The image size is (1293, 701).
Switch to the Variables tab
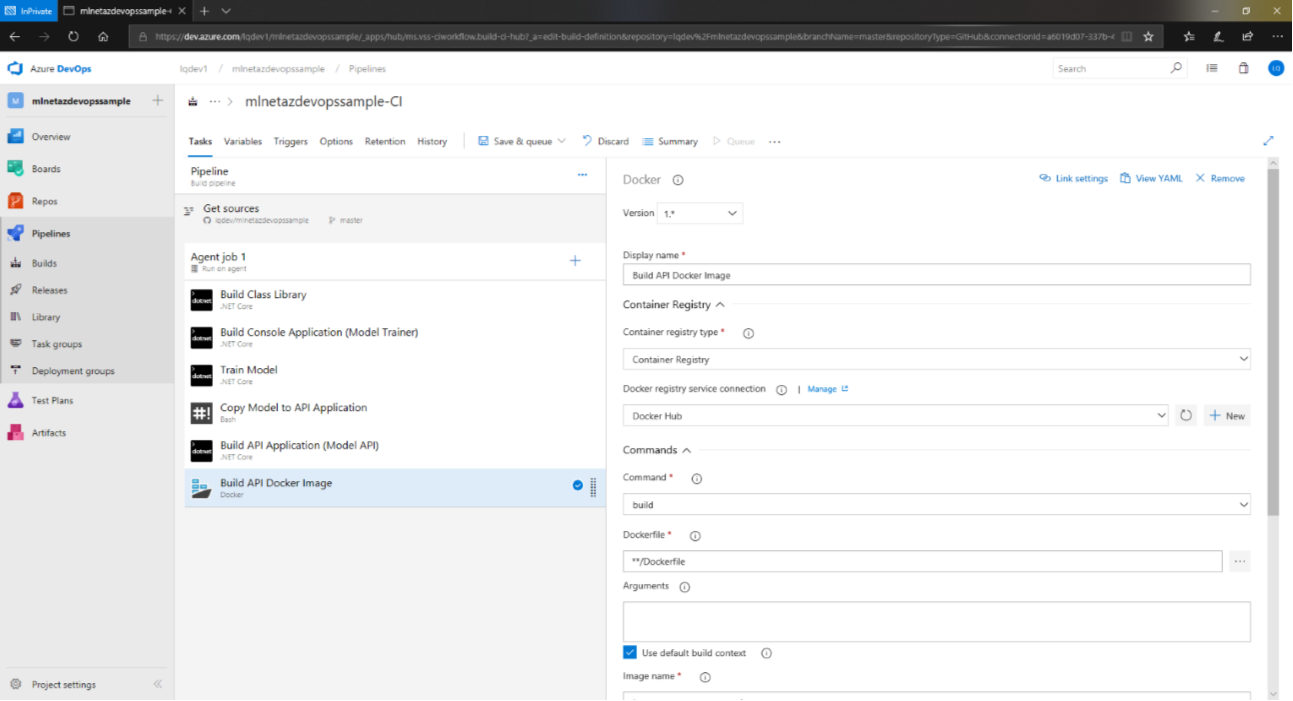point(243,141)
